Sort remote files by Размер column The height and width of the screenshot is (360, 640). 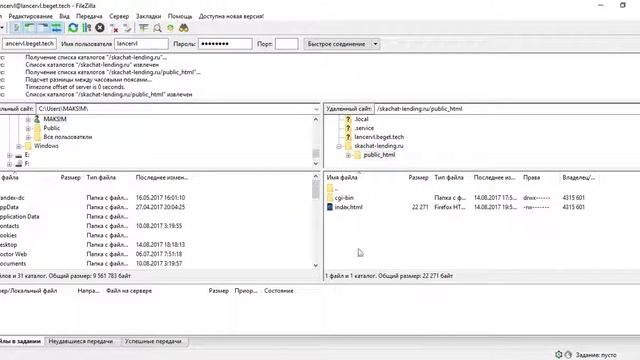click(x=418, y=178)
